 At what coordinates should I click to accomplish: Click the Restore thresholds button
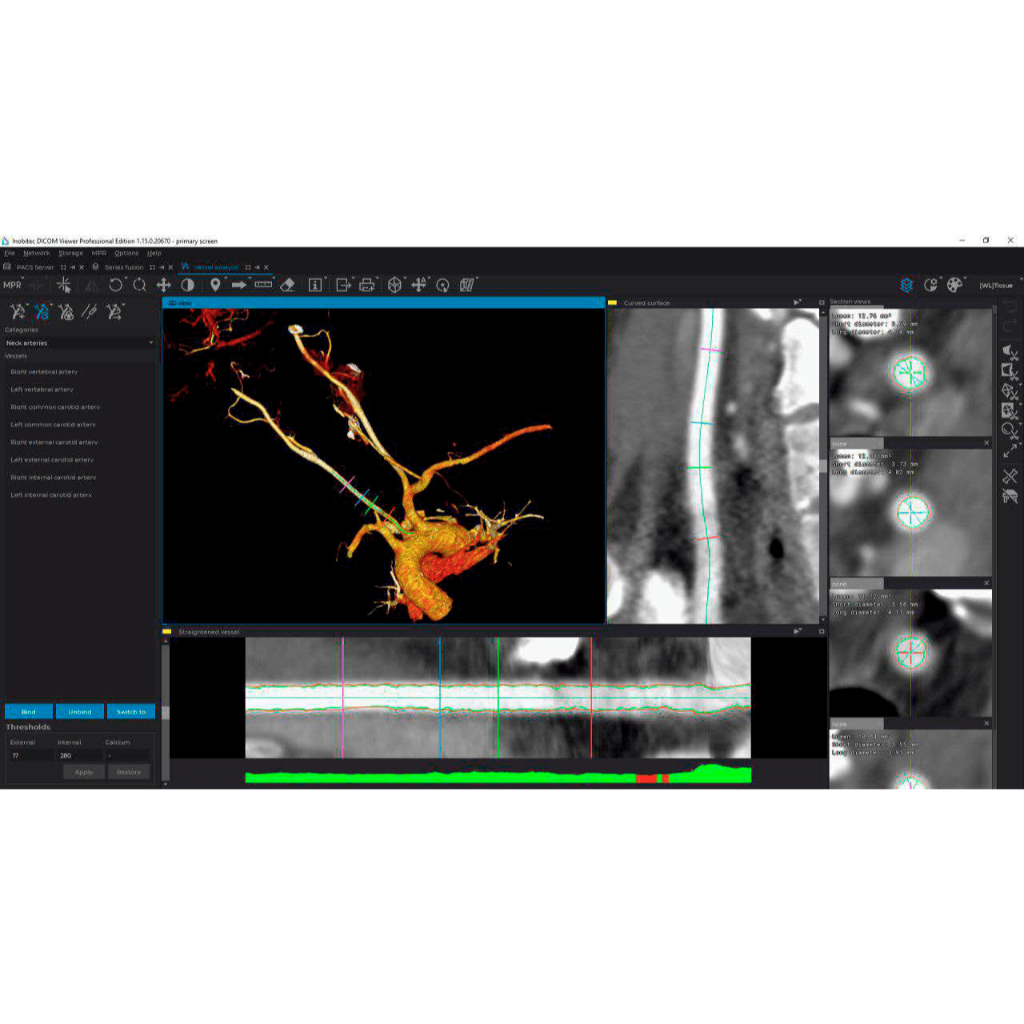(x=129, y=772)
